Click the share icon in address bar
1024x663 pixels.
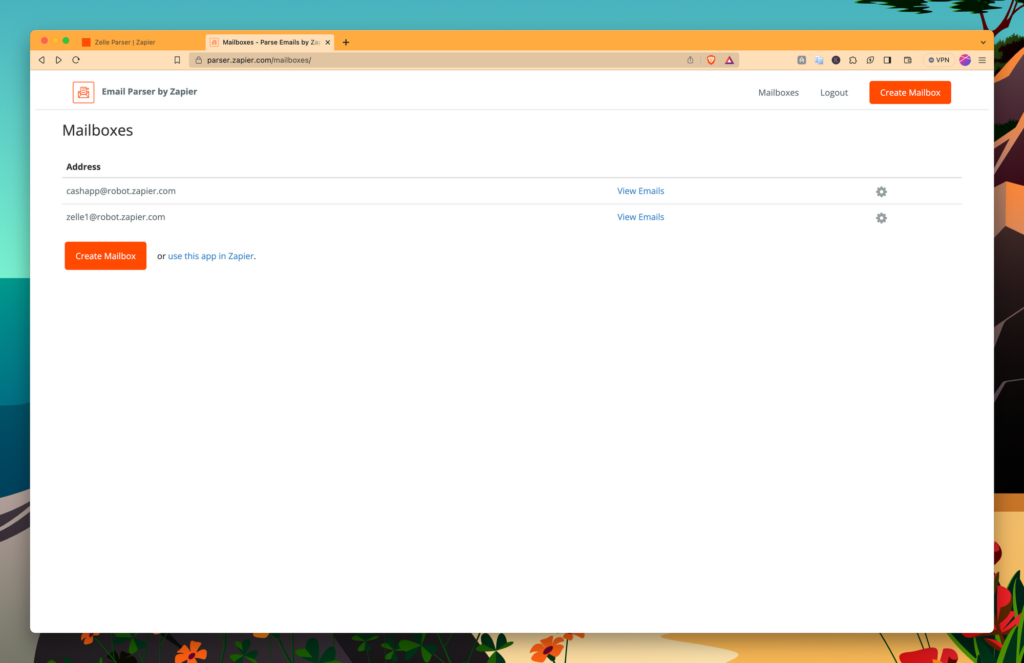690,60
